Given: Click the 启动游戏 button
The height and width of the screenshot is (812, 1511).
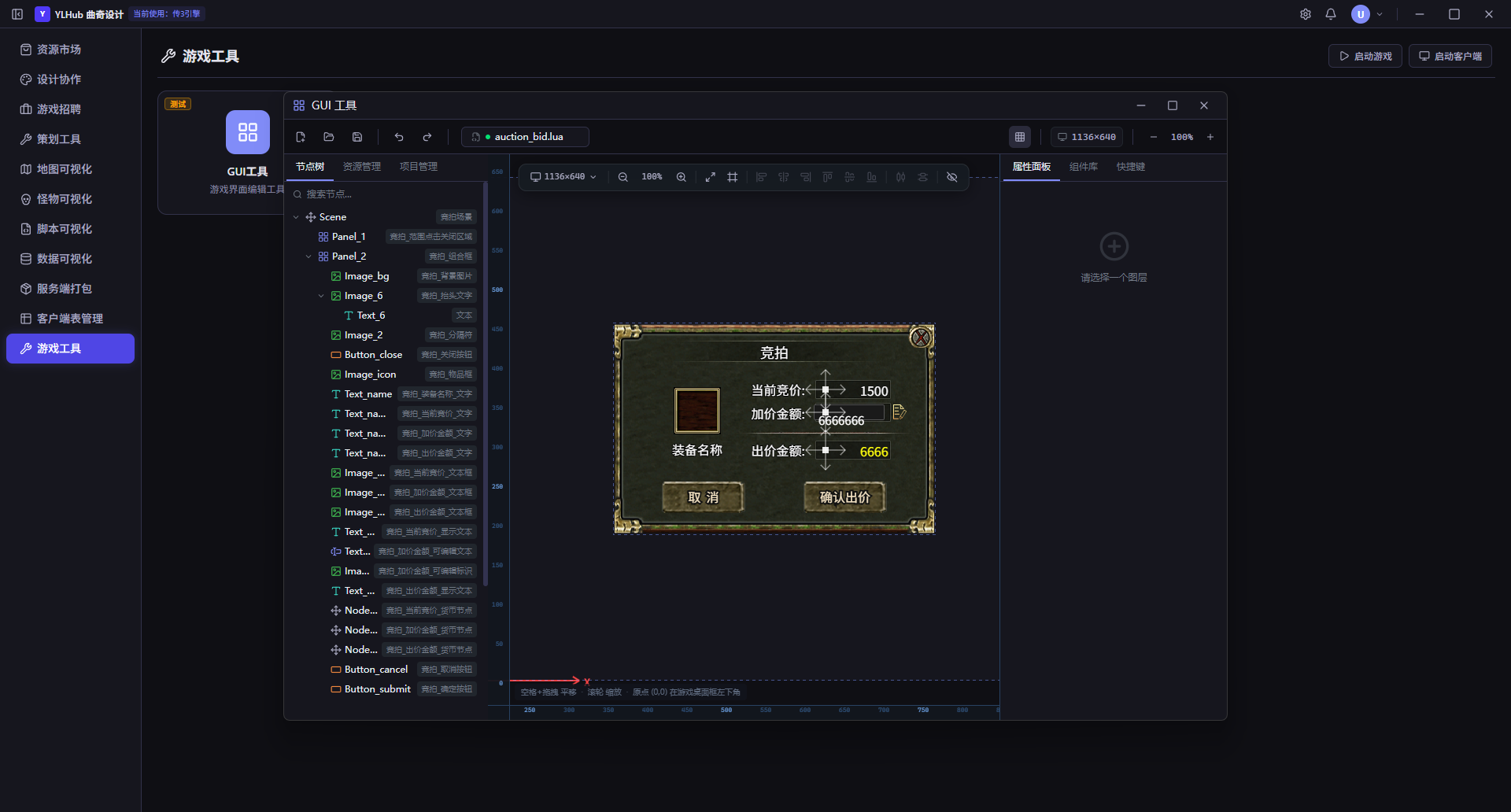Looking at the screenshot, I should (x=1365, y=56).
